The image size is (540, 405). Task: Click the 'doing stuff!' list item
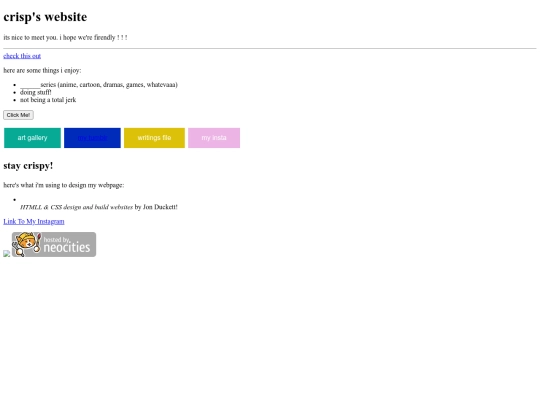pyautogui.click(x=36, y=92)
